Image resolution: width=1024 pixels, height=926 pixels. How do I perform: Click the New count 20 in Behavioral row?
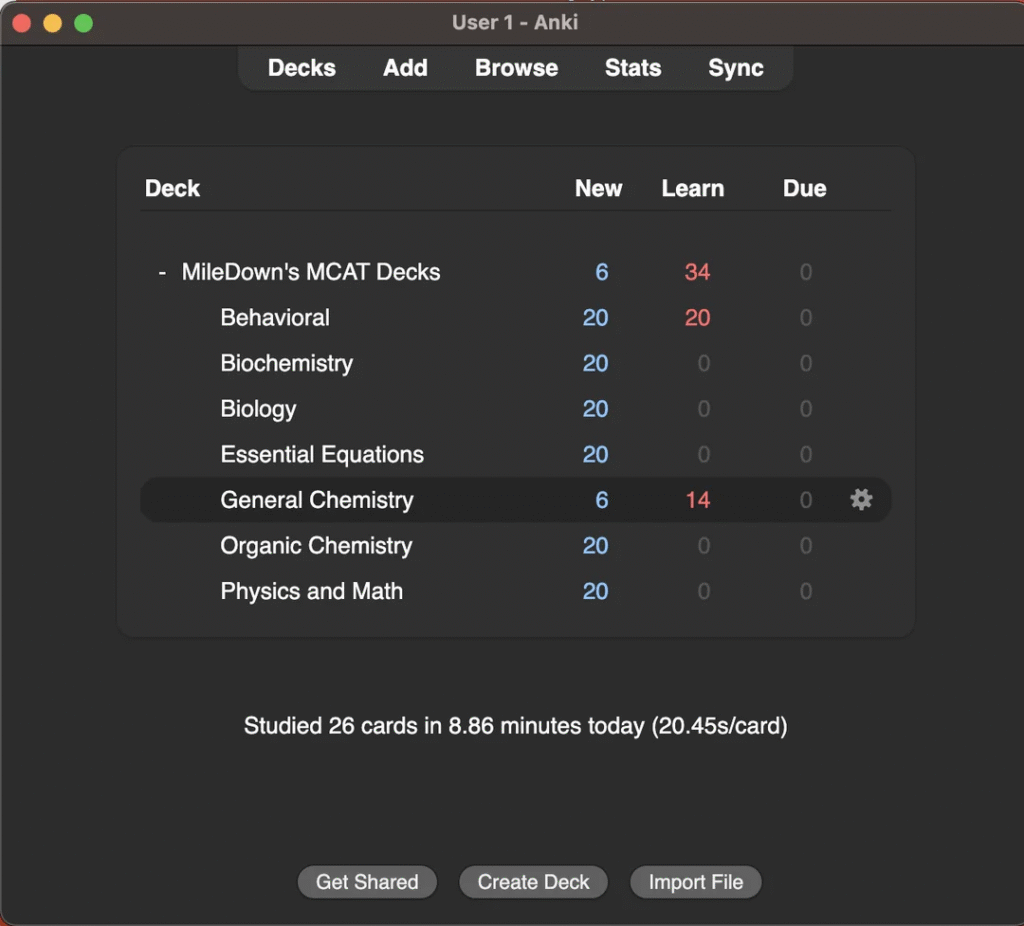click(595, 318)
